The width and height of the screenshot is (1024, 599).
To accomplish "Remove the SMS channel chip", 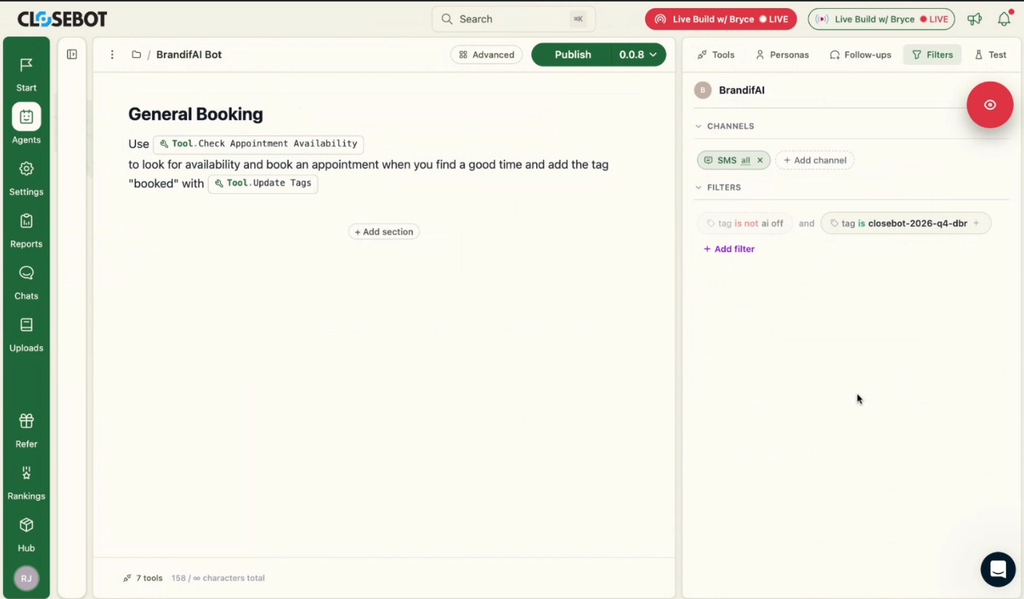I will coord(760,160).
